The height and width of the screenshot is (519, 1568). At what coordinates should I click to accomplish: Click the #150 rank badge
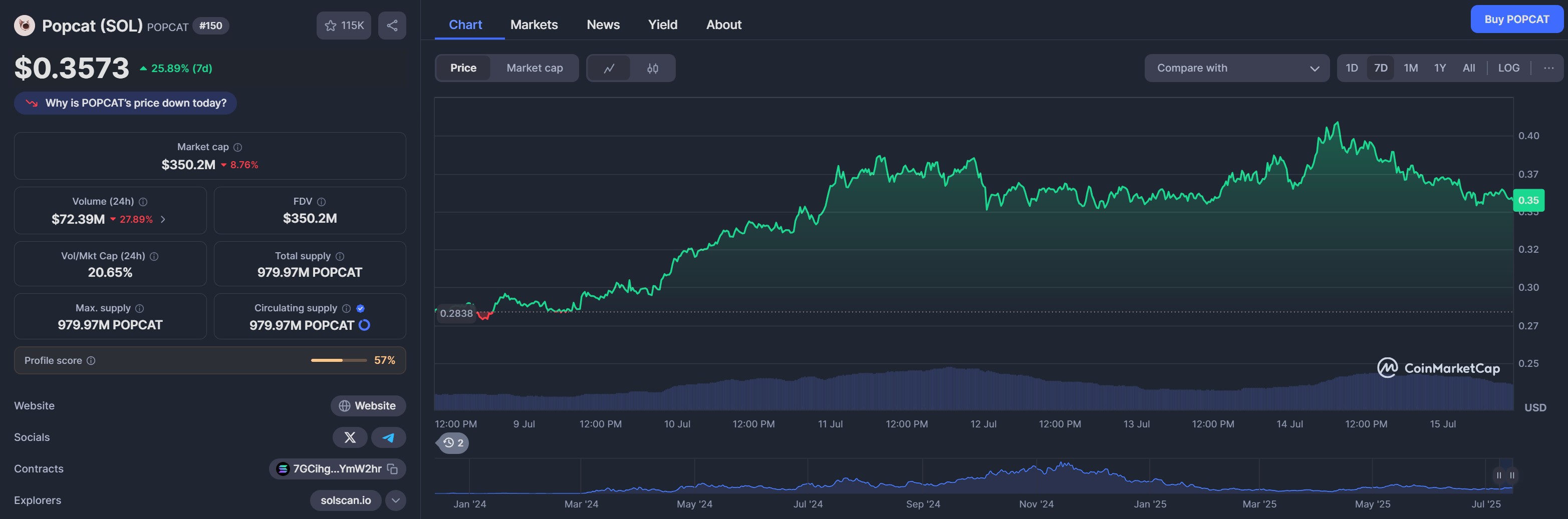pyautogui.click(x=210, y=26)
